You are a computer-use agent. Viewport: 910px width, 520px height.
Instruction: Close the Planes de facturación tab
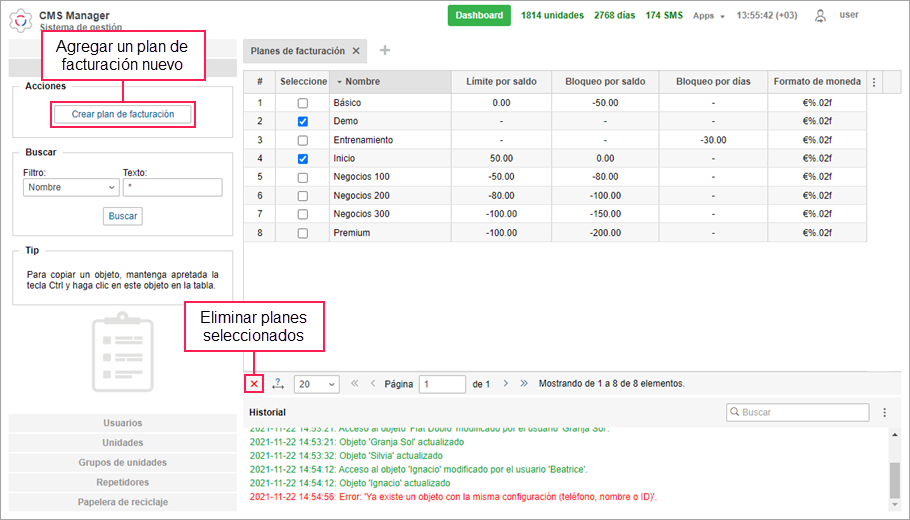pos(356,51)
